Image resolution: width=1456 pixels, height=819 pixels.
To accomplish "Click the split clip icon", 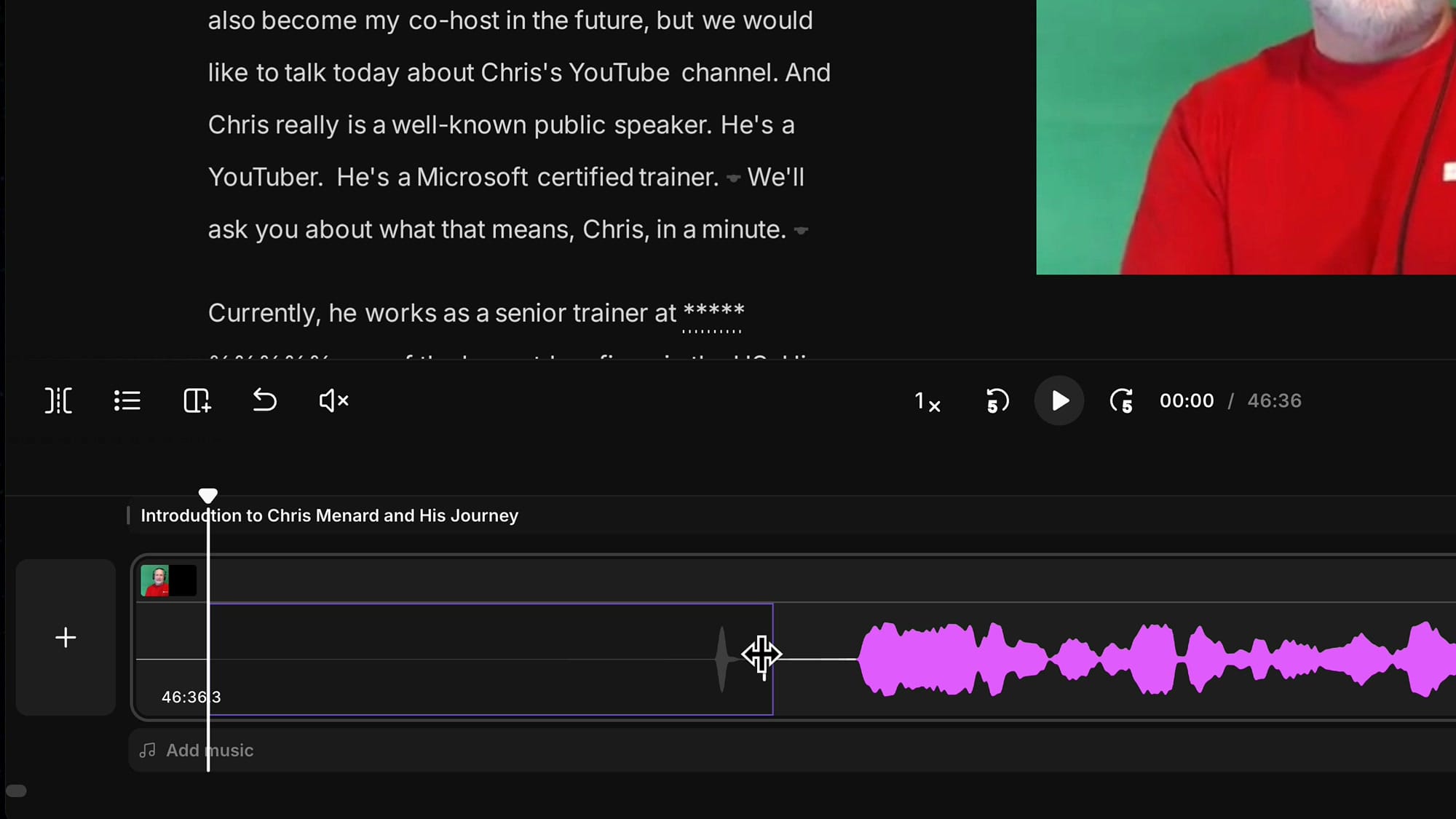I will click(58, 400).
